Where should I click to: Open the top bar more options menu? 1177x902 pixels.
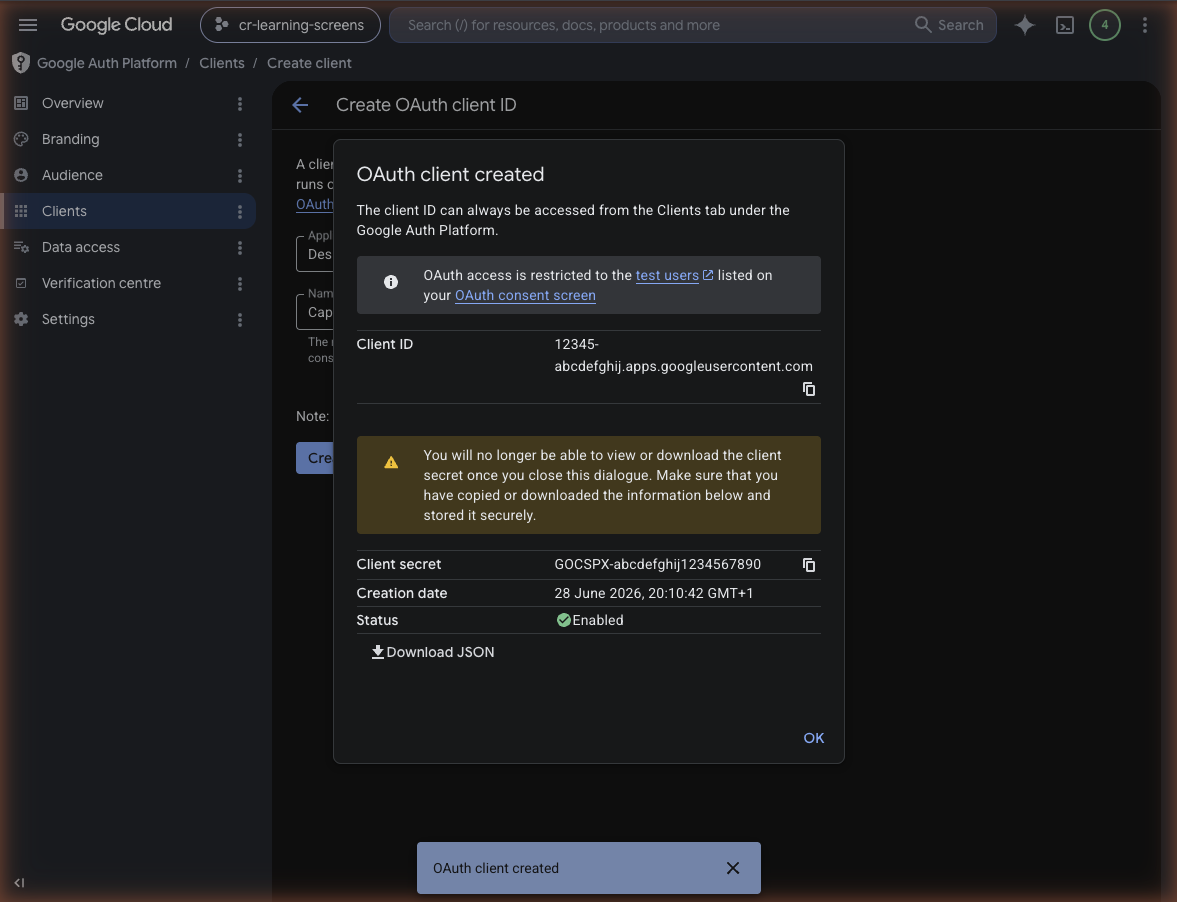coord(1145,25)
